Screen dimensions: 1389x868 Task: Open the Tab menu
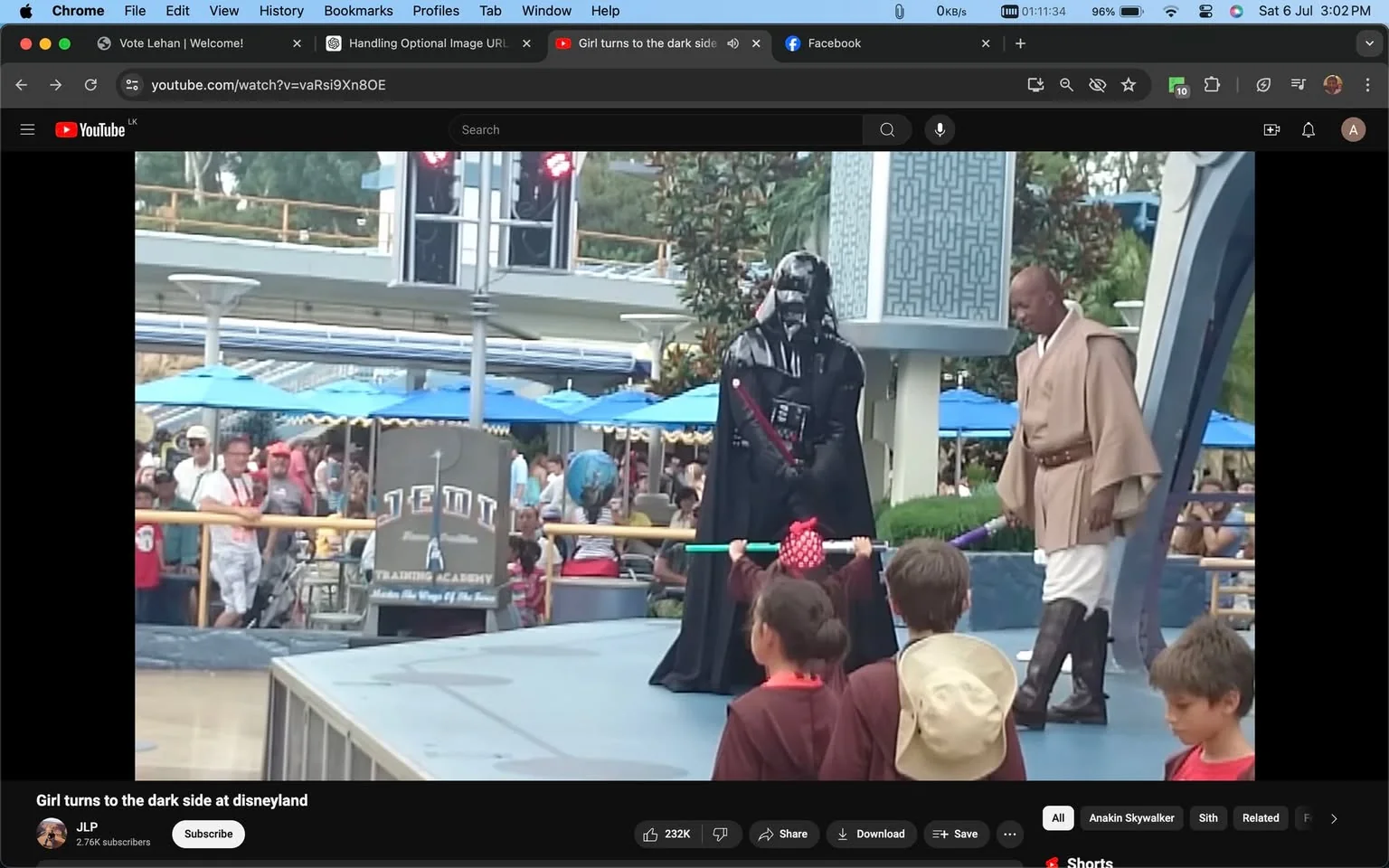pyautogui.click(x=490, y=11)
